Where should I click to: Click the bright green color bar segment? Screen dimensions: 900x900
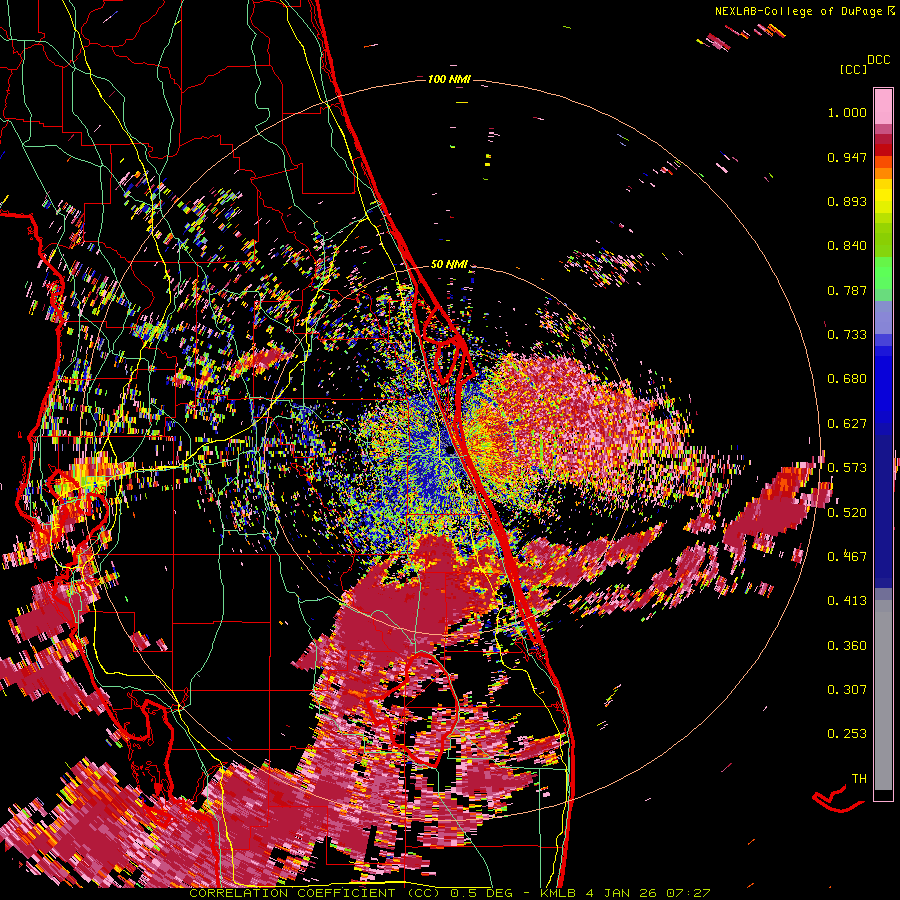(x=883, y=273)
